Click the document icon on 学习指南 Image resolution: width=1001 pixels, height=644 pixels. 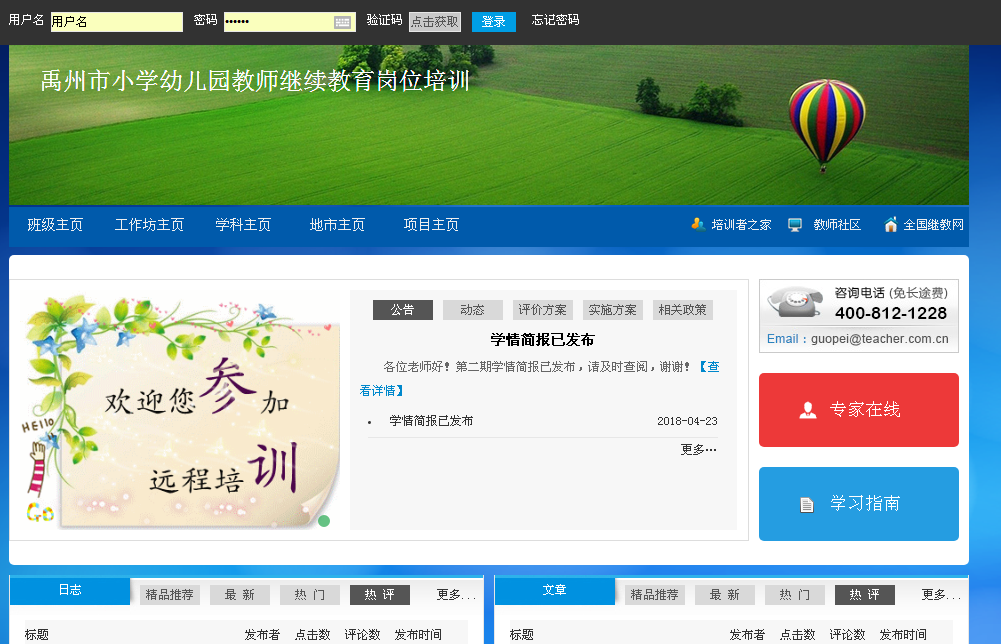(807, 505)
